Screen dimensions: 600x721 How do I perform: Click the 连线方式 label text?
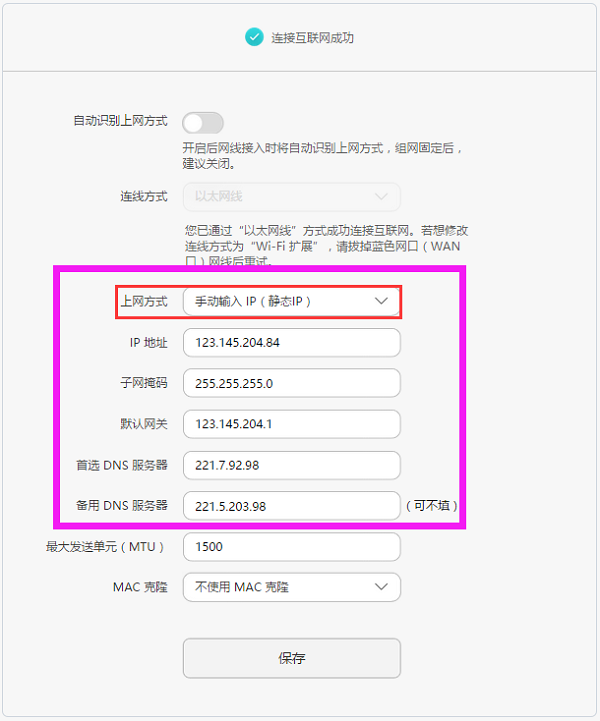[x=143, y=197]
